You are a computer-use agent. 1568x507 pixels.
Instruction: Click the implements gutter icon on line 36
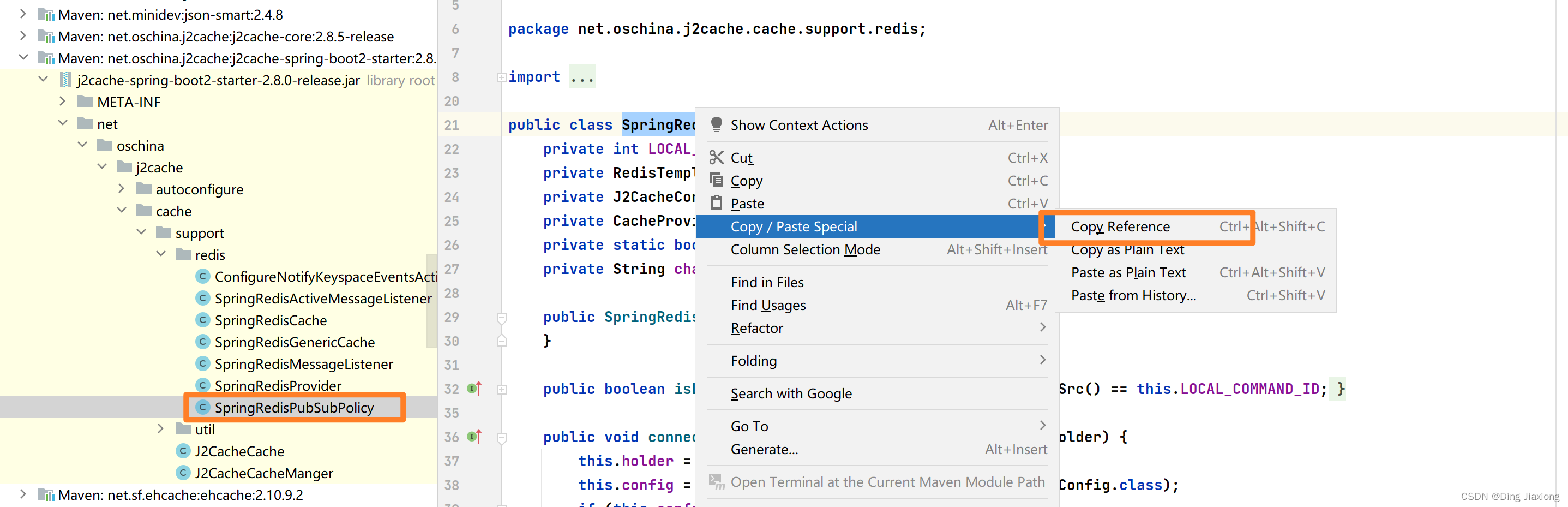click(474, 436)
